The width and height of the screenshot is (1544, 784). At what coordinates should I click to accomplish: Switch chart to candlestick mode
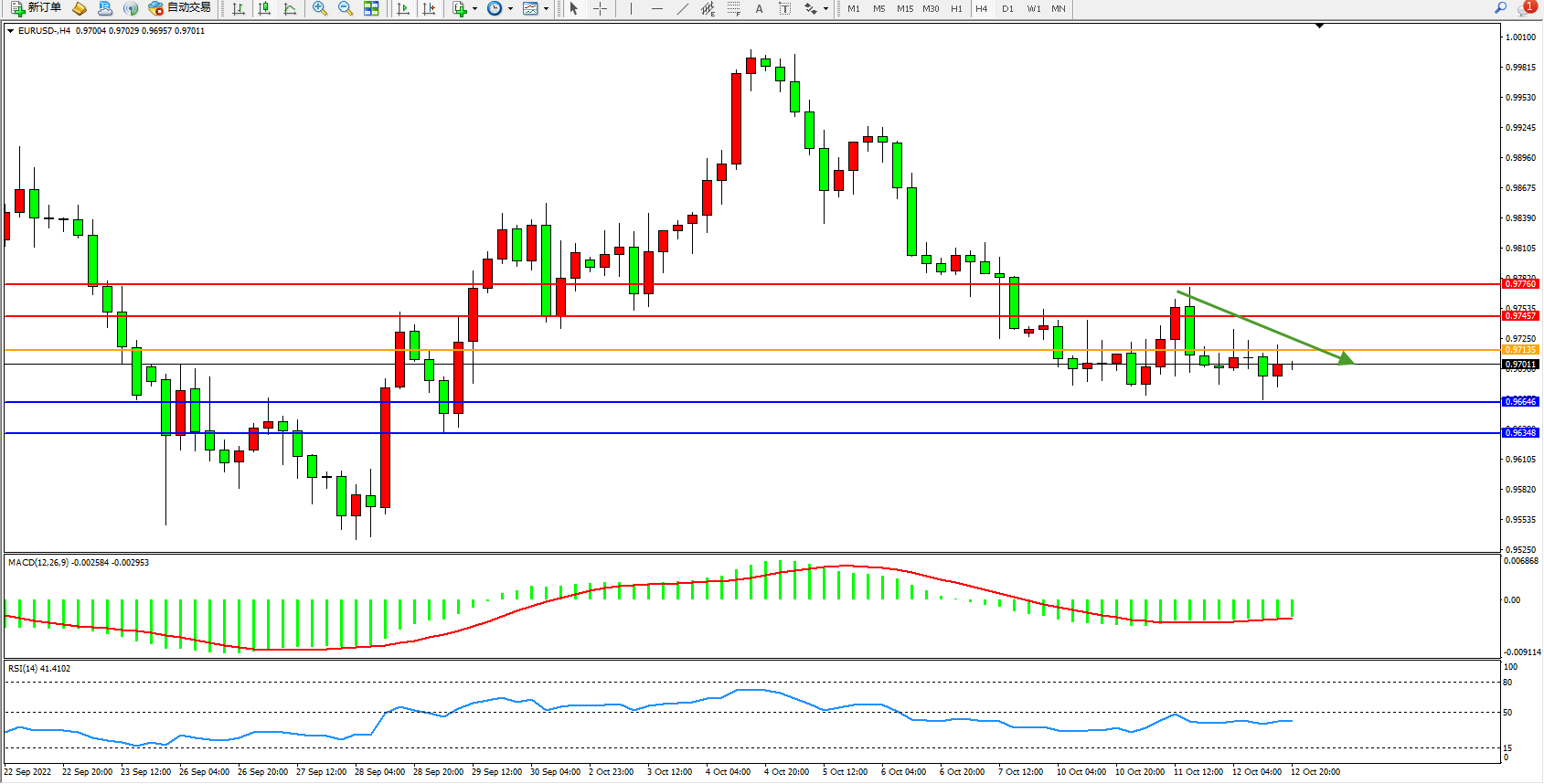click(x=264, y=8)
